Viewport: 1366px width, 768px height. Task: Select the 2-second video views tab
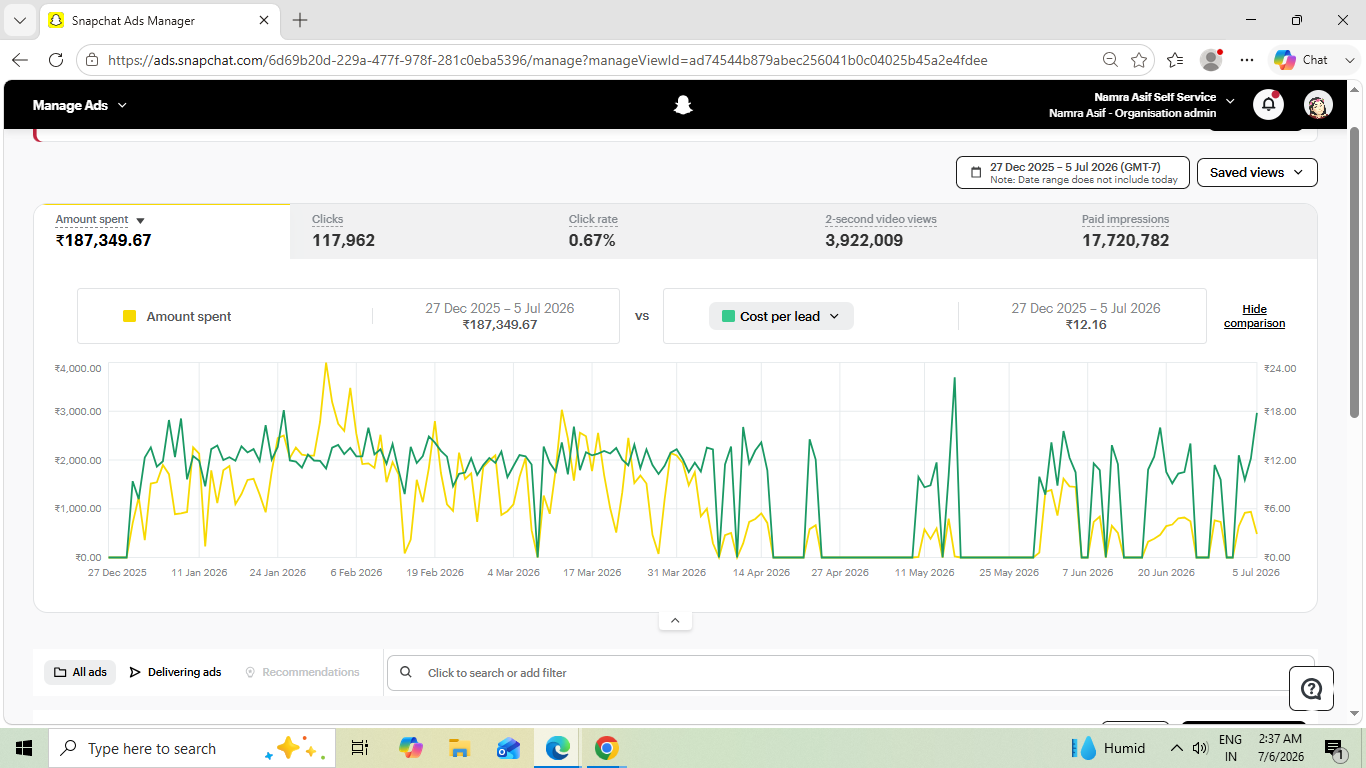932,231
